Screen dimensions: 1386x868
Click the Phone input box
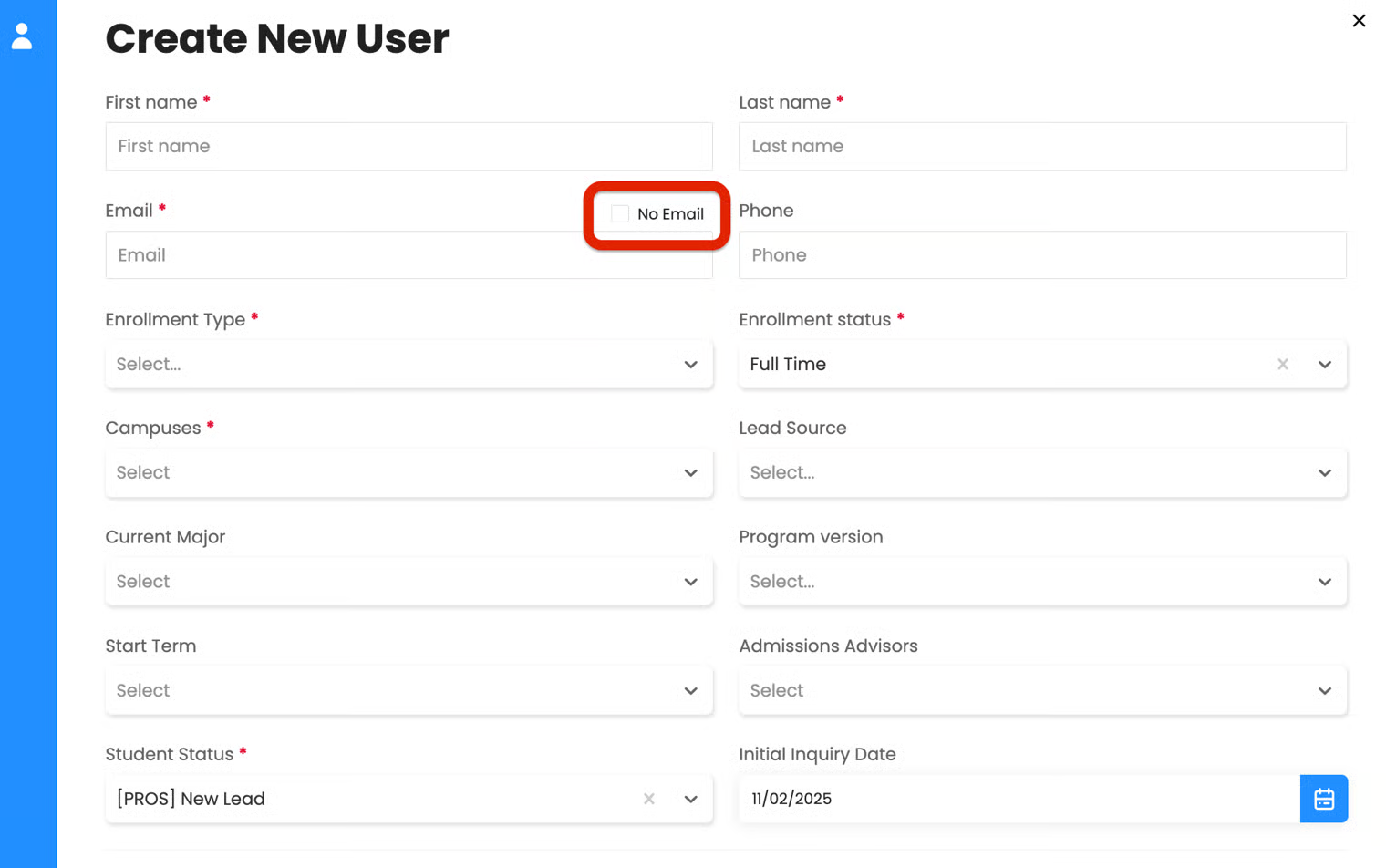tap(1041, 255)
